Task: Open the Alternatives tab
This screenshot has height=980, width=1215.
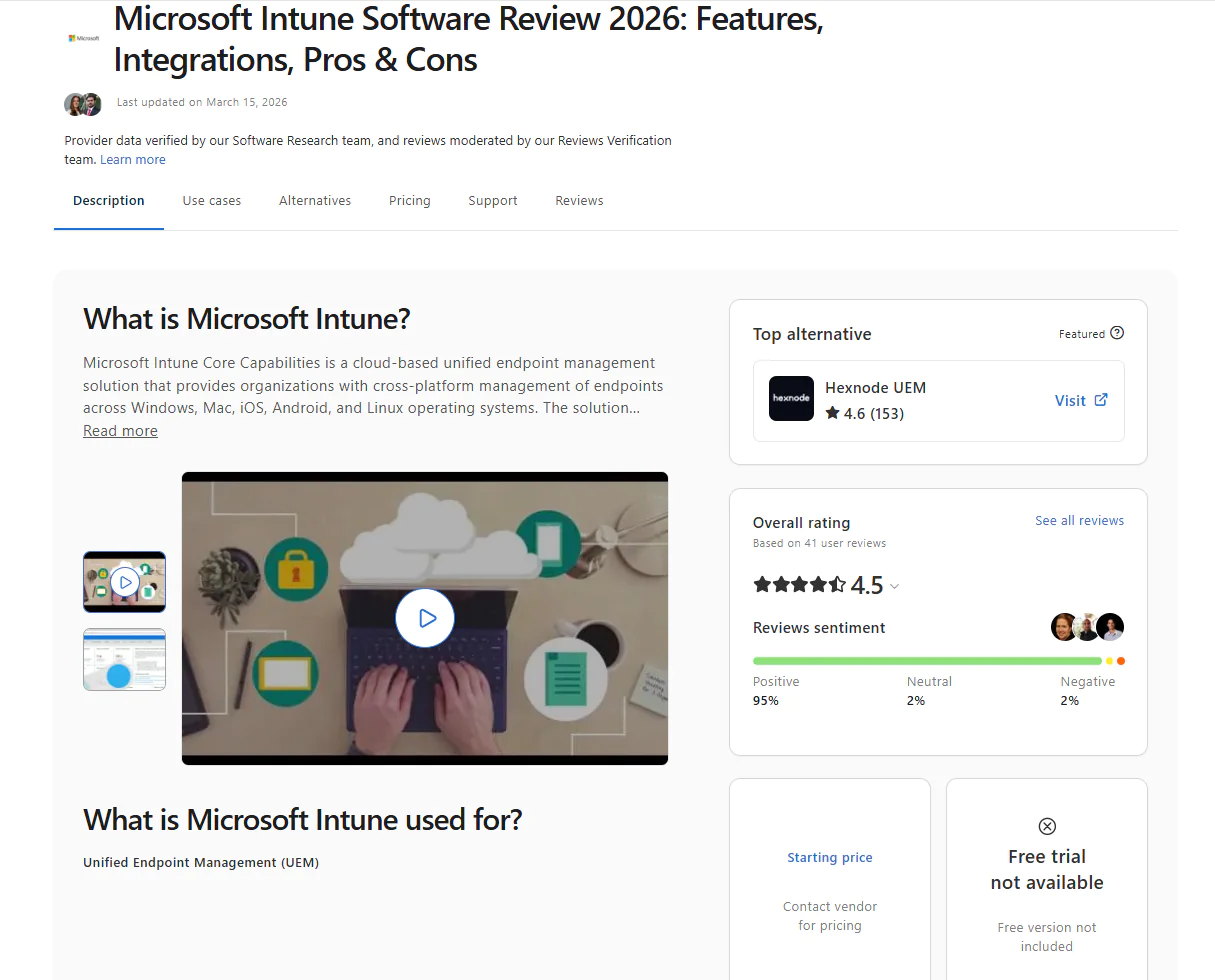Action: tap(315, 201)
